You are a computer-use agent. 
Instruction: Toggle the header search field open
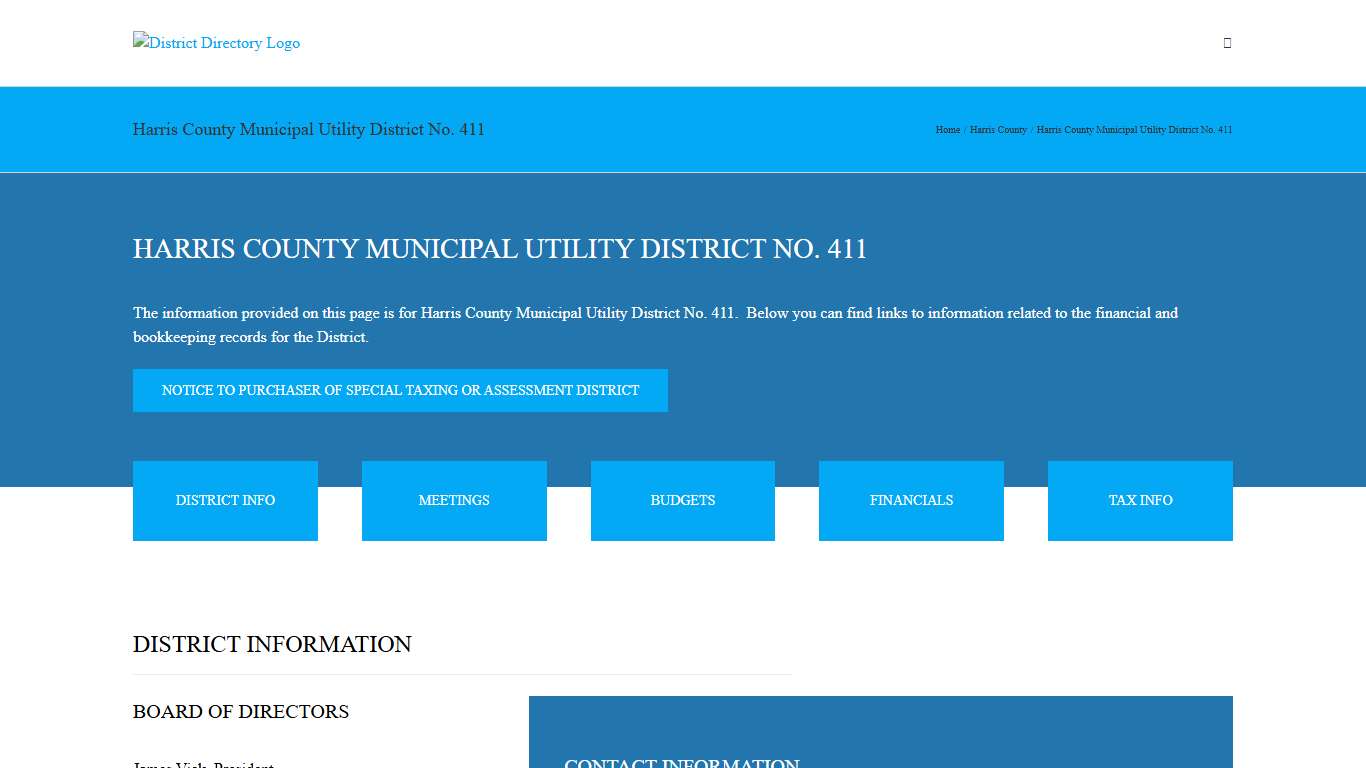click(1227, 43)
